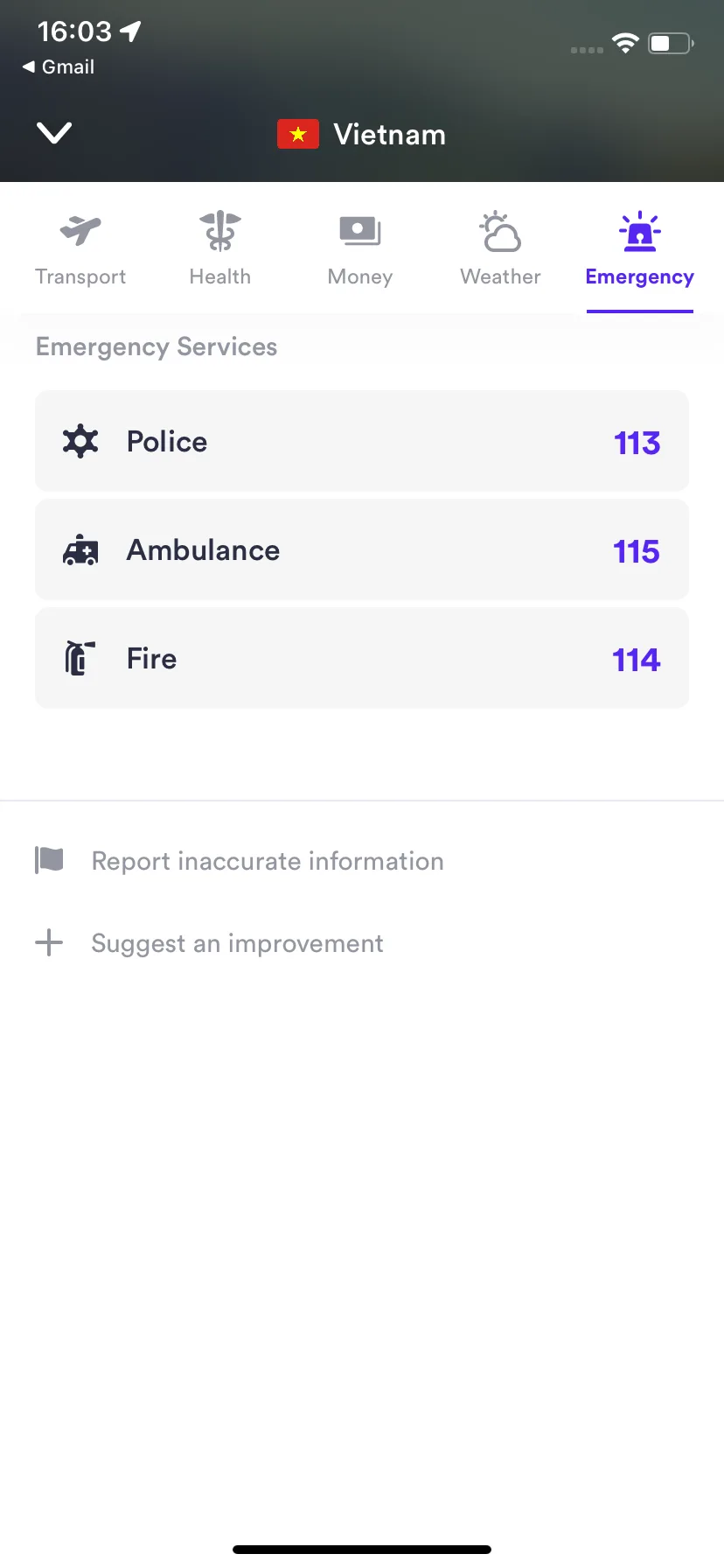Call Police number 113
Screen dimensions: 724x1568
click(x=637, y=443)
